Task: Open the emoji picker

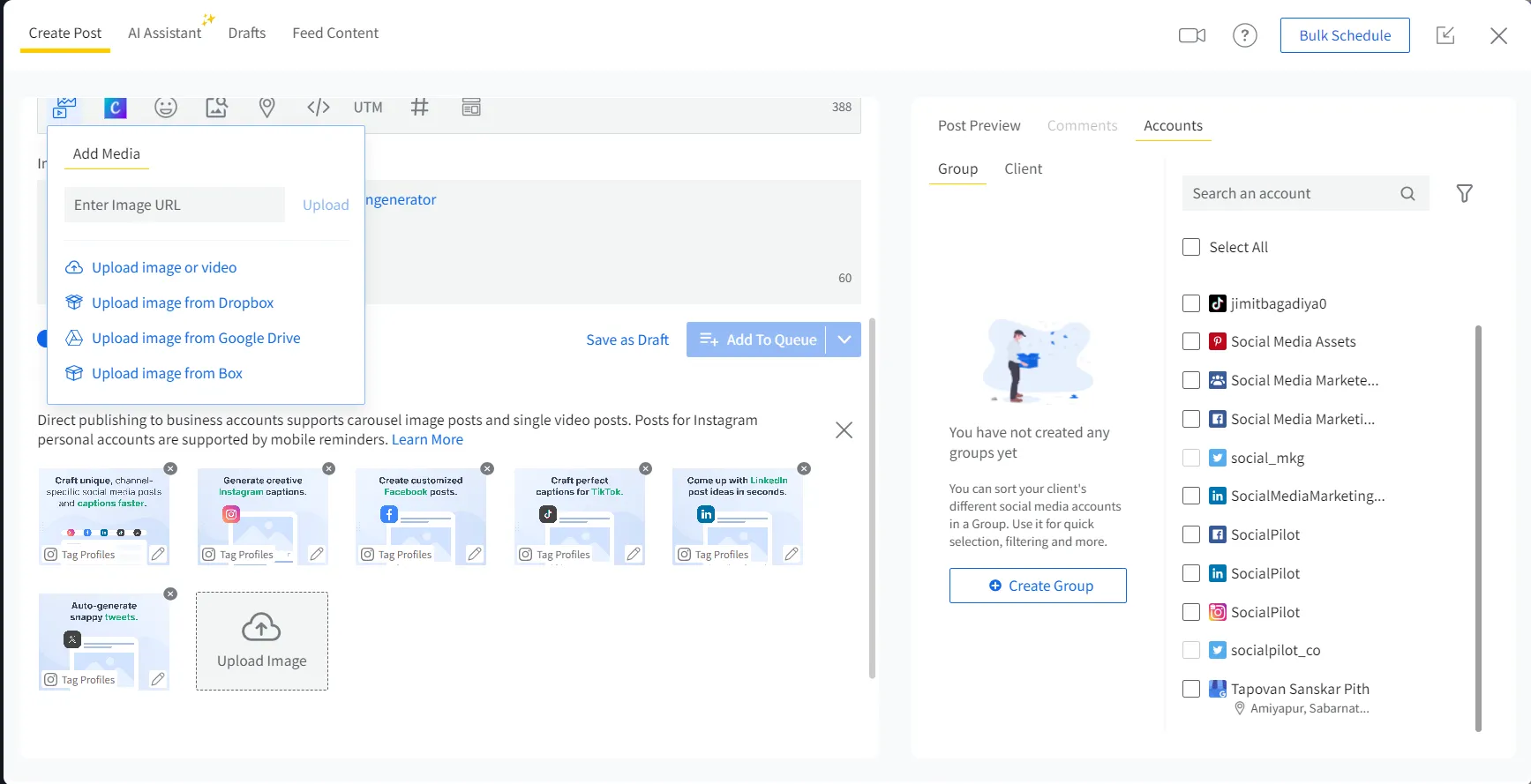Action: [166, 108]
